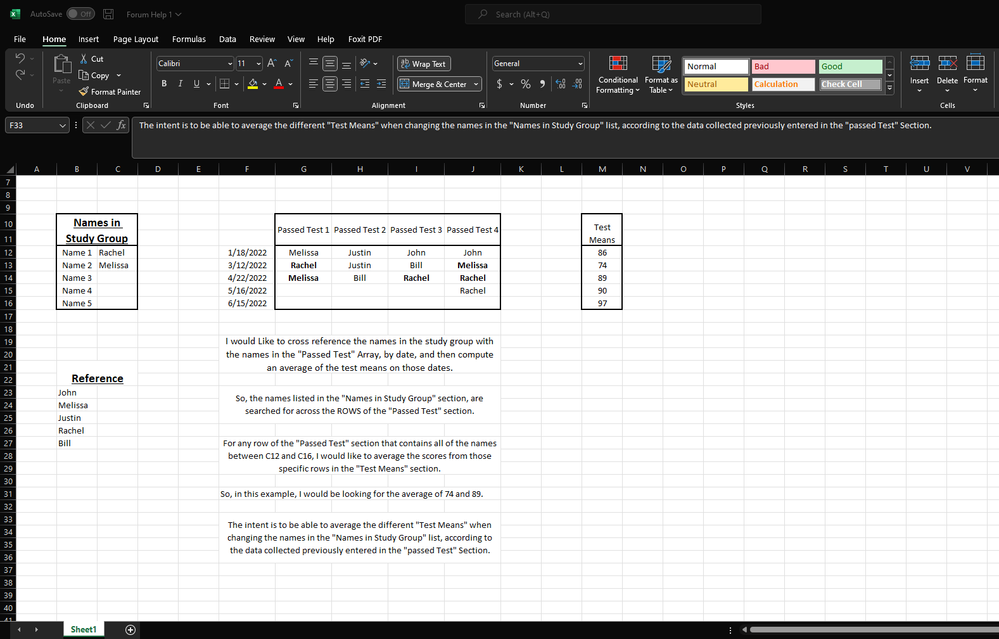Open the font name Calibri dropdown

[229, 64]
